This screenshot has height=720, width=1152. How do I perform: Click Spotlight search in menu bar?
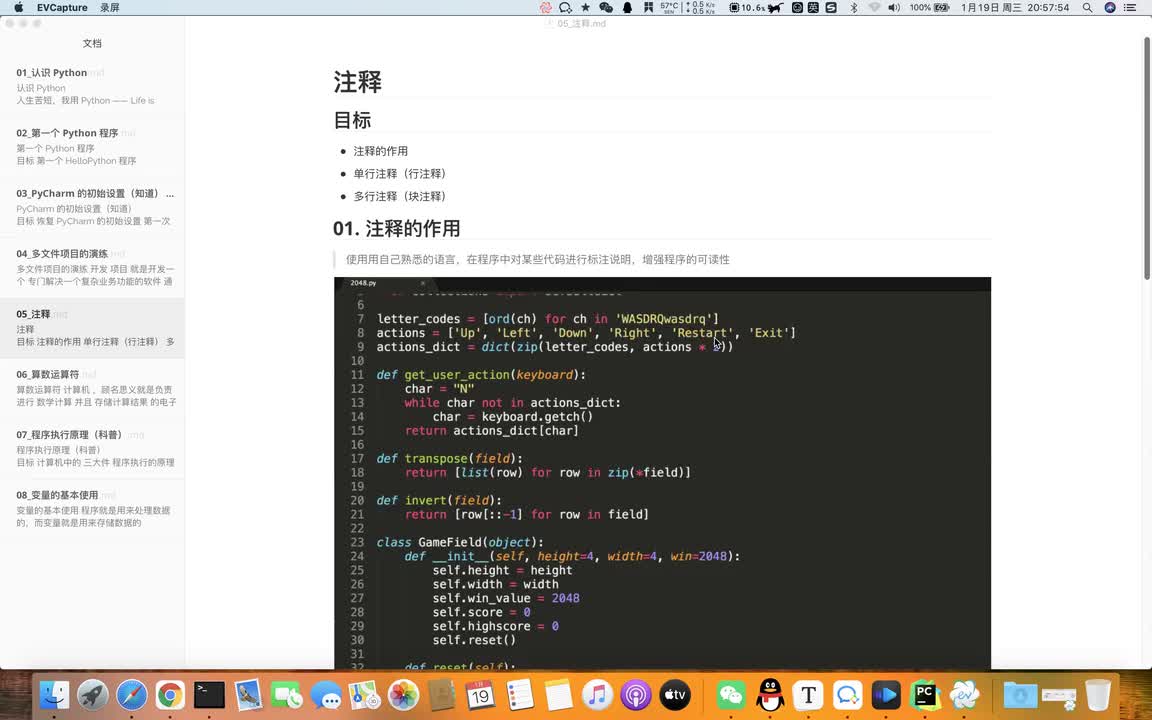point(1087,7)
